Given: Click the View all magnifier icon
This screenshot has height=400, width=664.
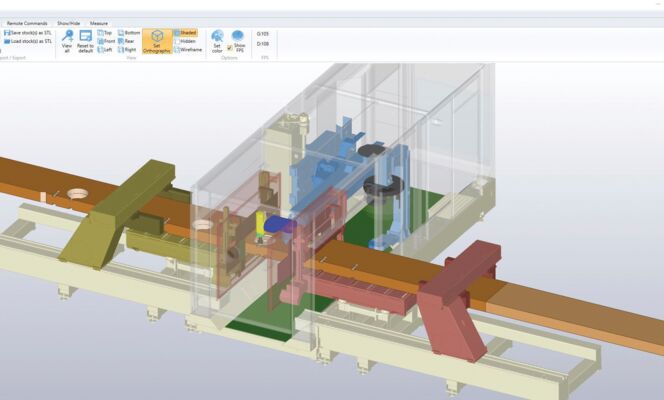Looking at the screenshot, I should click(x=67, y=36).
